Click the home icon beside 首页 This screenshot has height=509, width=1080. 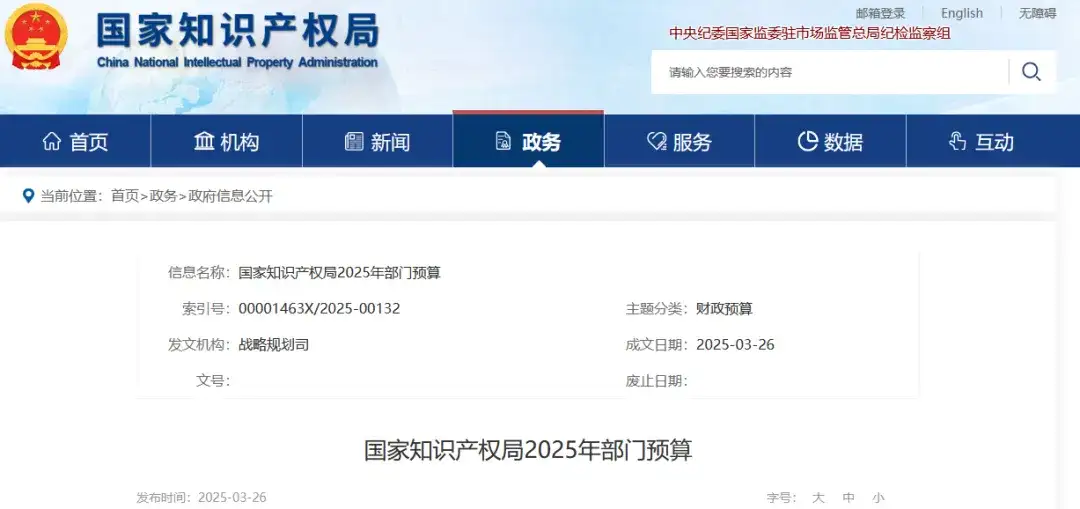(x=52, y=142)
